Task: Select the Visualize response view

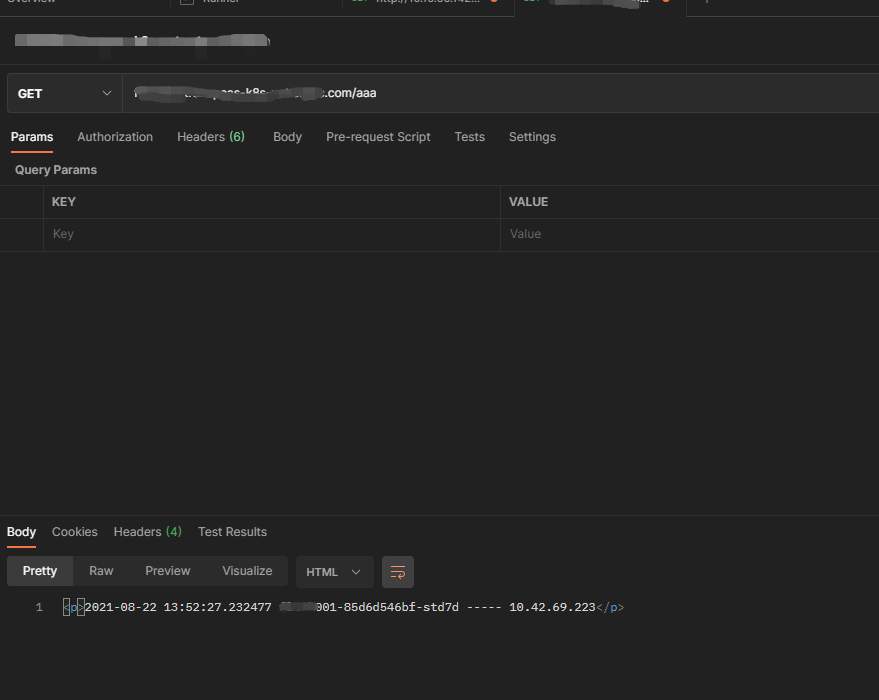Action: [247, 571]
